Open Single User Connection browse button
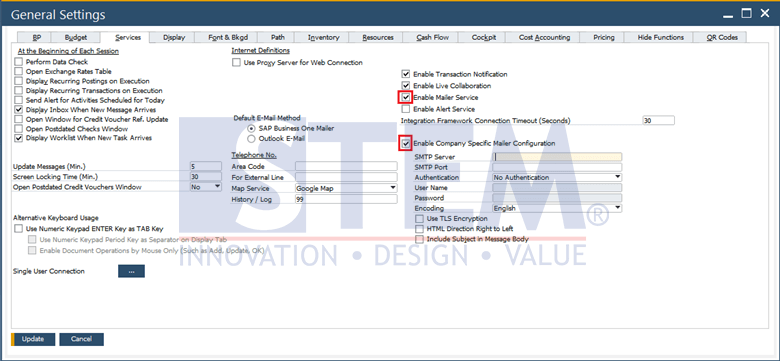The width and height of the screenshot is (780, 361). click(x=131, y=271)
